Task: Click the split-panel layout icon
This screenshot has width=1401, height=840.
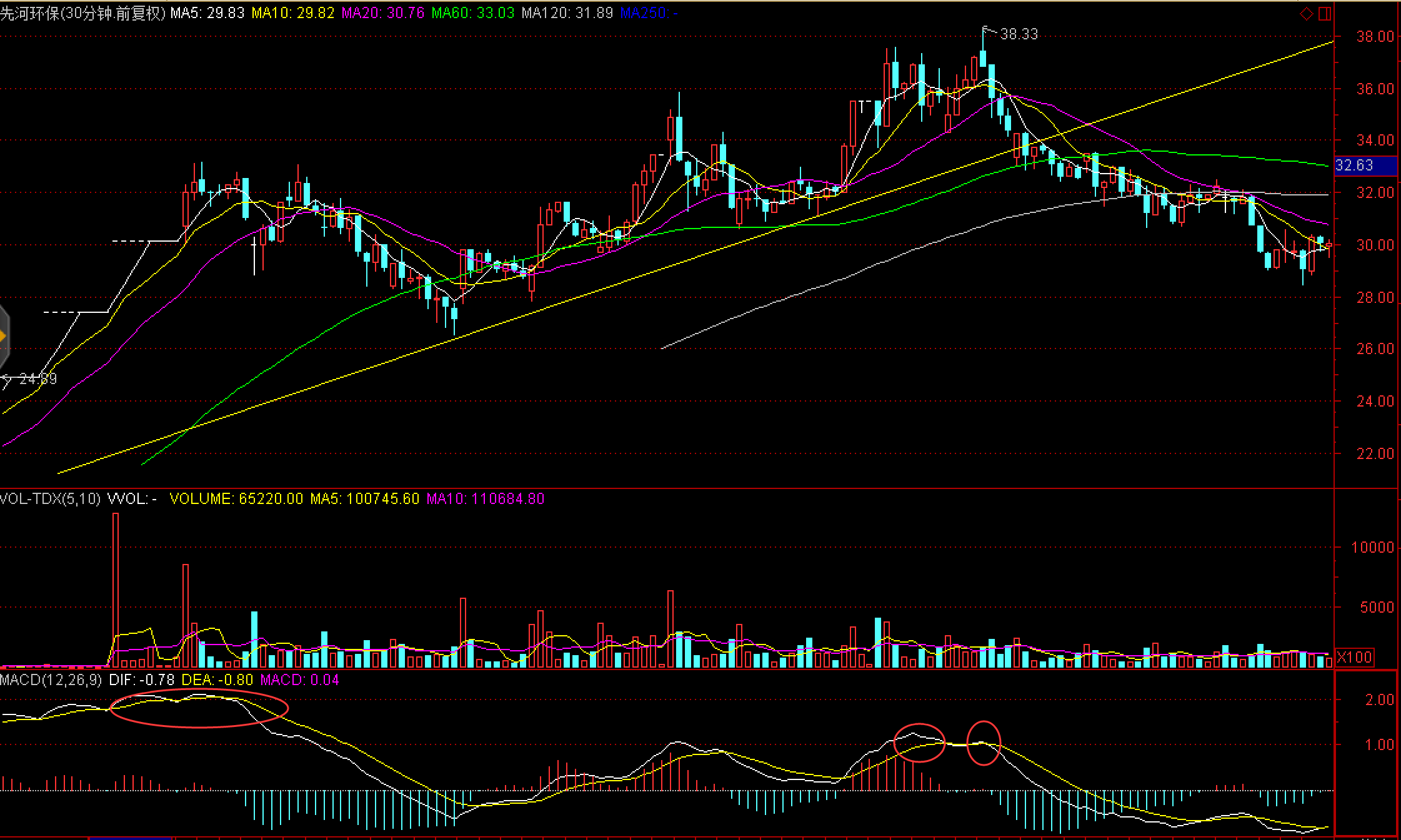Action: coord(1324,14)
